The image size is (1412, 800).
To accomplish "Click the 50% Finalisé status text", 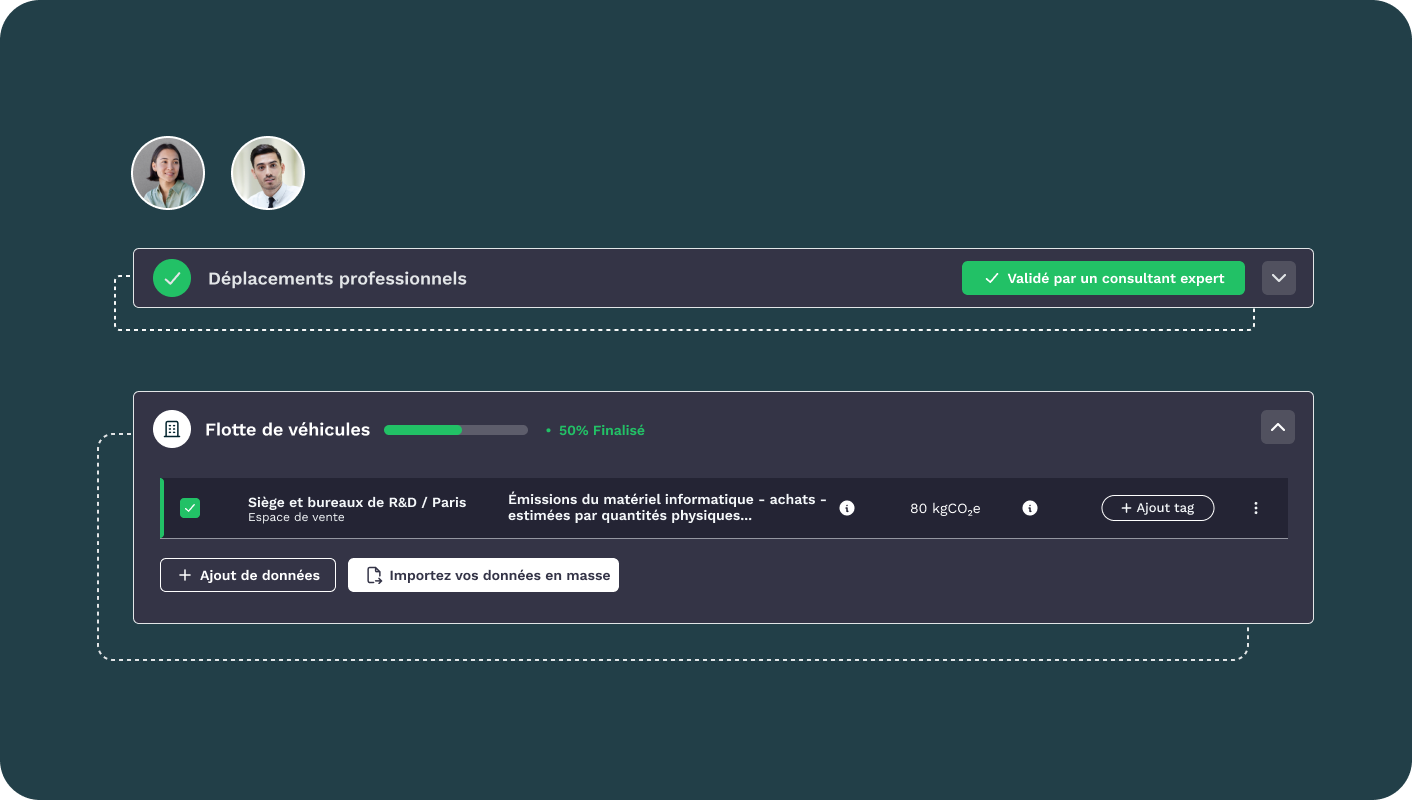I will [601, 430].
